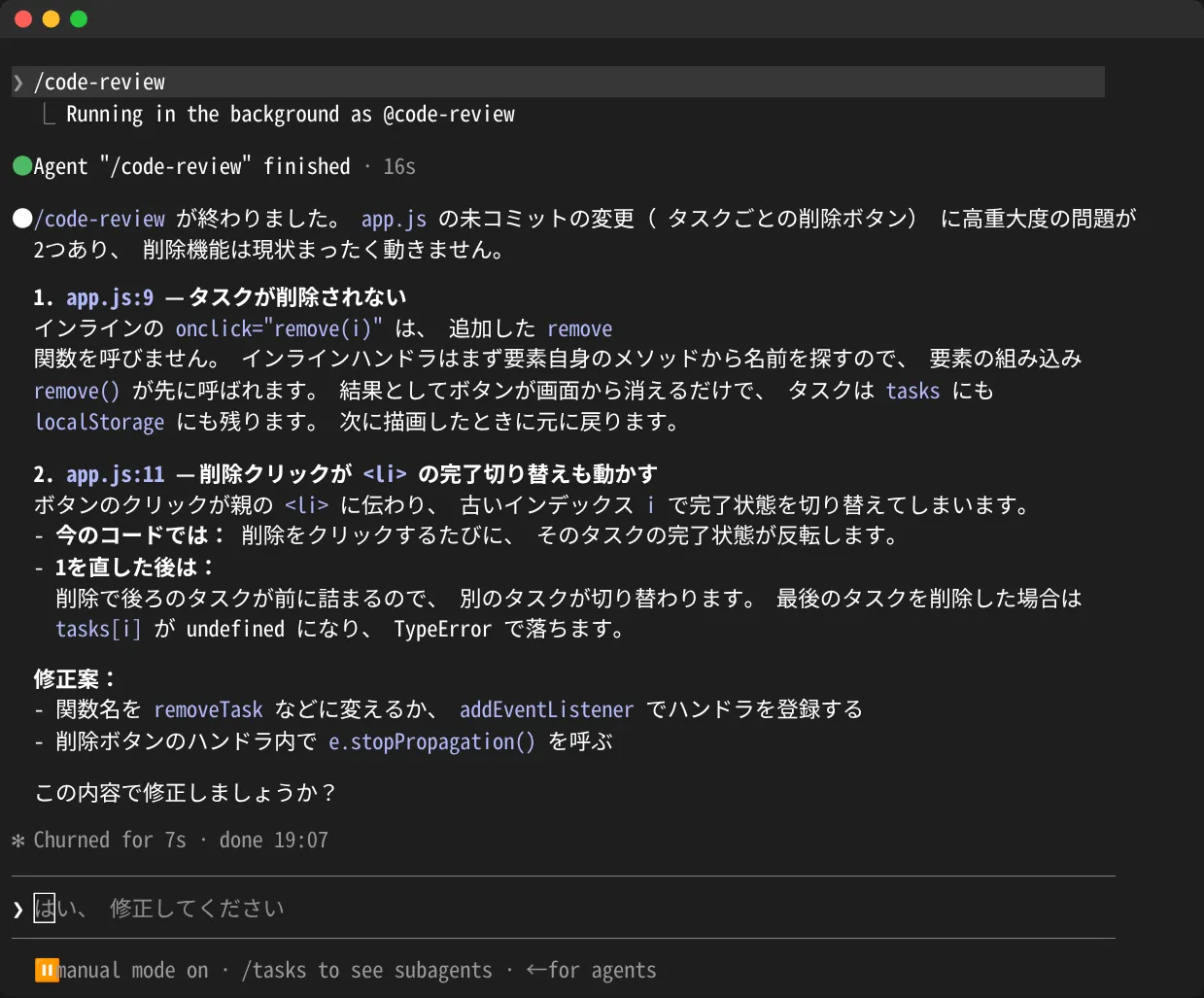Click the asterisk before Churned for 7s
Screen dimensions: 1204x998
[18, 841]
